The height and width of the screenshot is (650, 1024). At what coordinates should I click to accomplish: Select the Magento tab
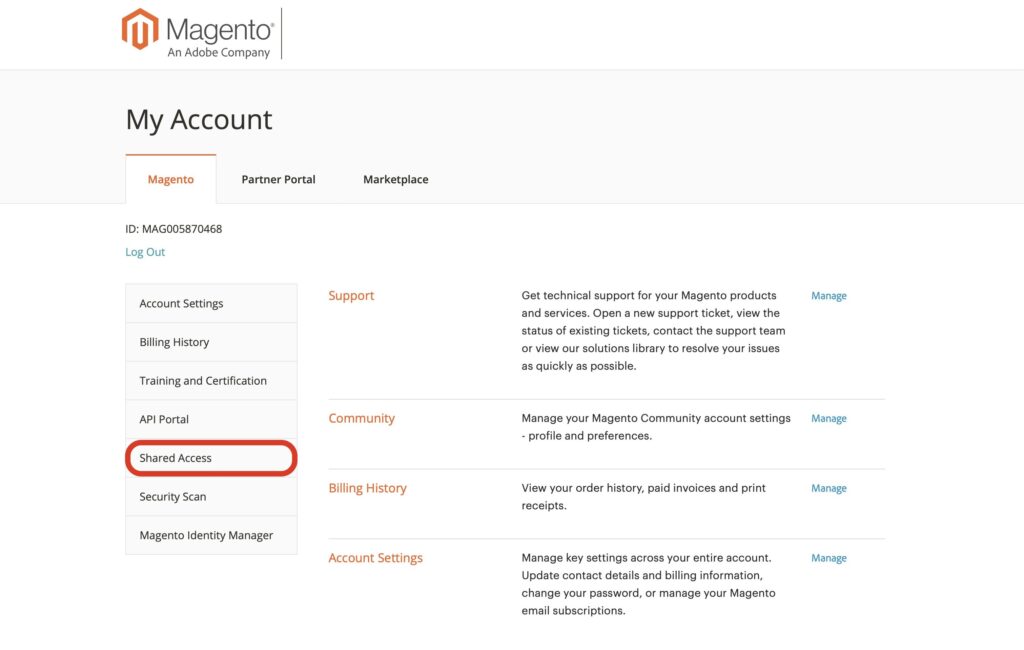(171, 179)
